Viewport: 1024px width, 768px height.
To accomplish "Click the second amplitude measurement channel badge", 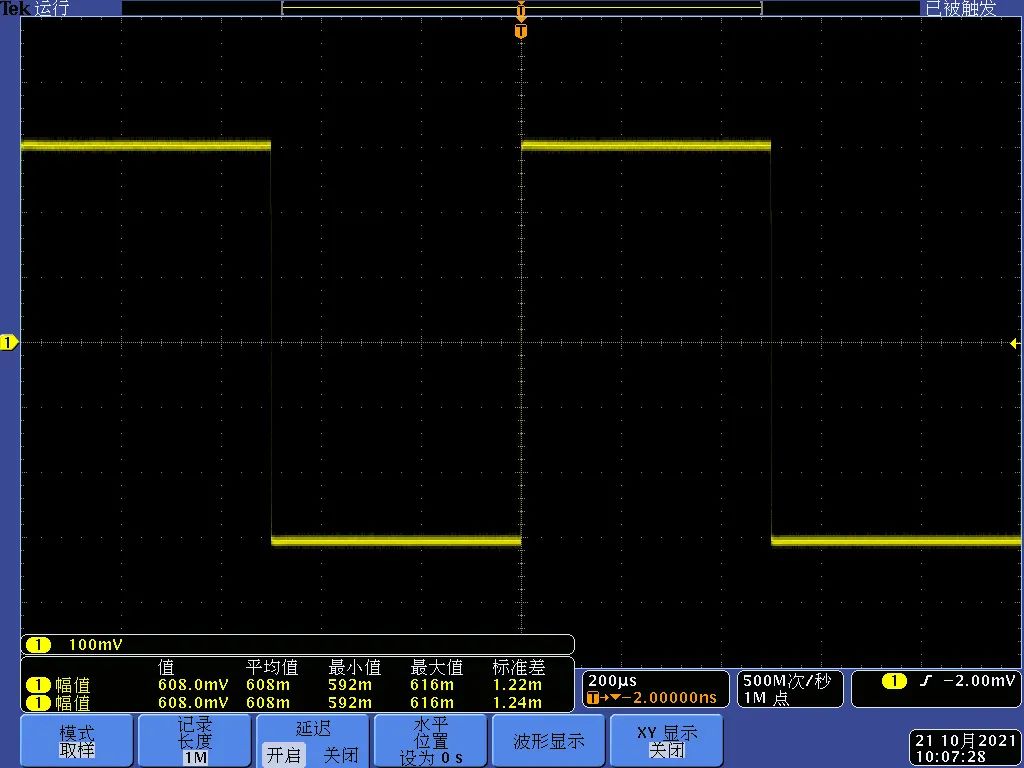I will coord(37,702).
